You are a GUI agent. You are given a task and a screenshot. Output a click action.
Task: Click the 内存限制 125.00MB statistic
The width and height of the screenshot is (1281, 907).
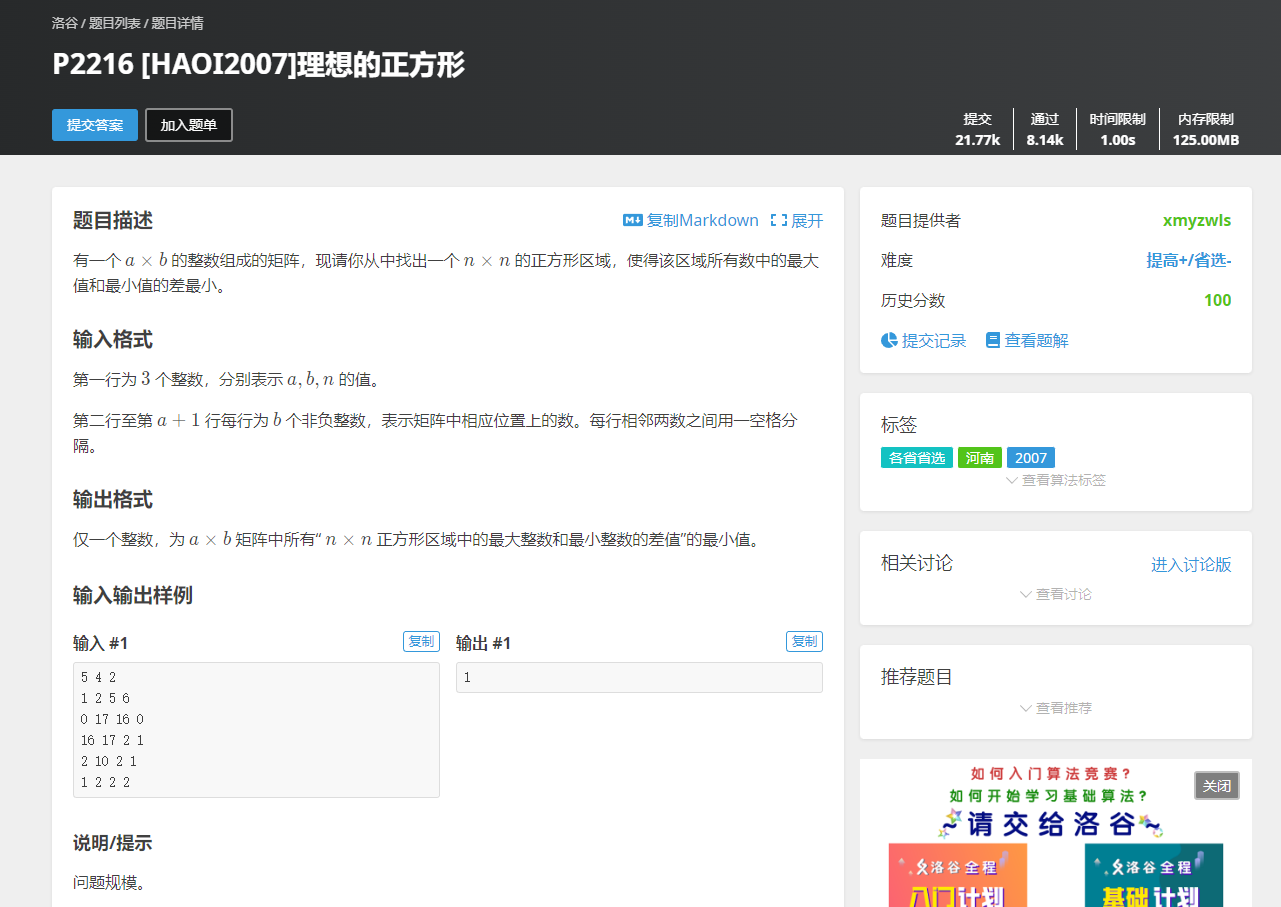pos(1206,129)
